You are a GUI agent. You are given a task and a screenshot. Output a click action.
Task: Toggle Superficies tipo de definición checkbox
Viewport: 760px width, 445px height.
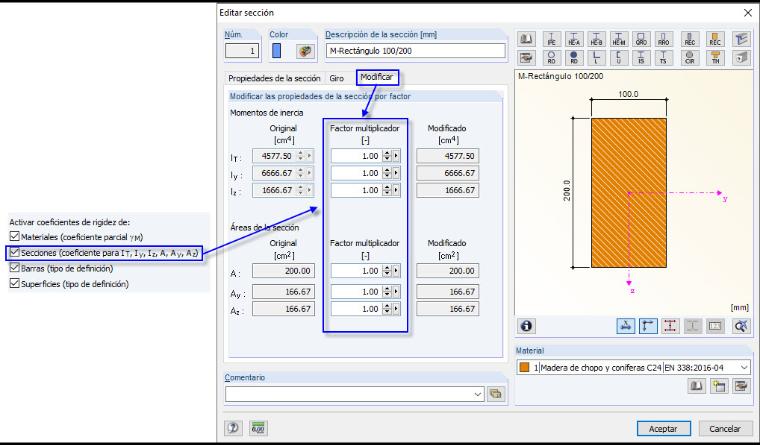15,284
